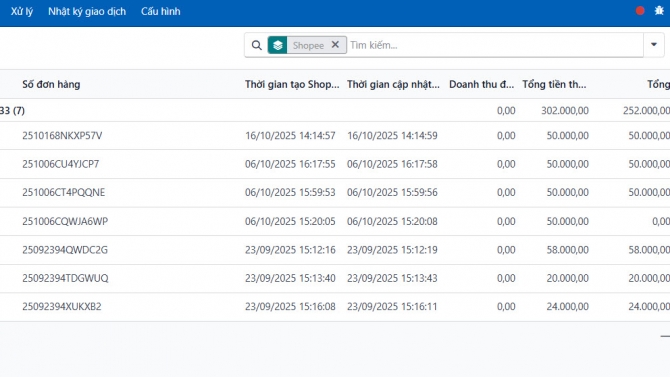Open order 25092394XUKXB2
The width and height of the screenshot is (670, 377).
62,307
